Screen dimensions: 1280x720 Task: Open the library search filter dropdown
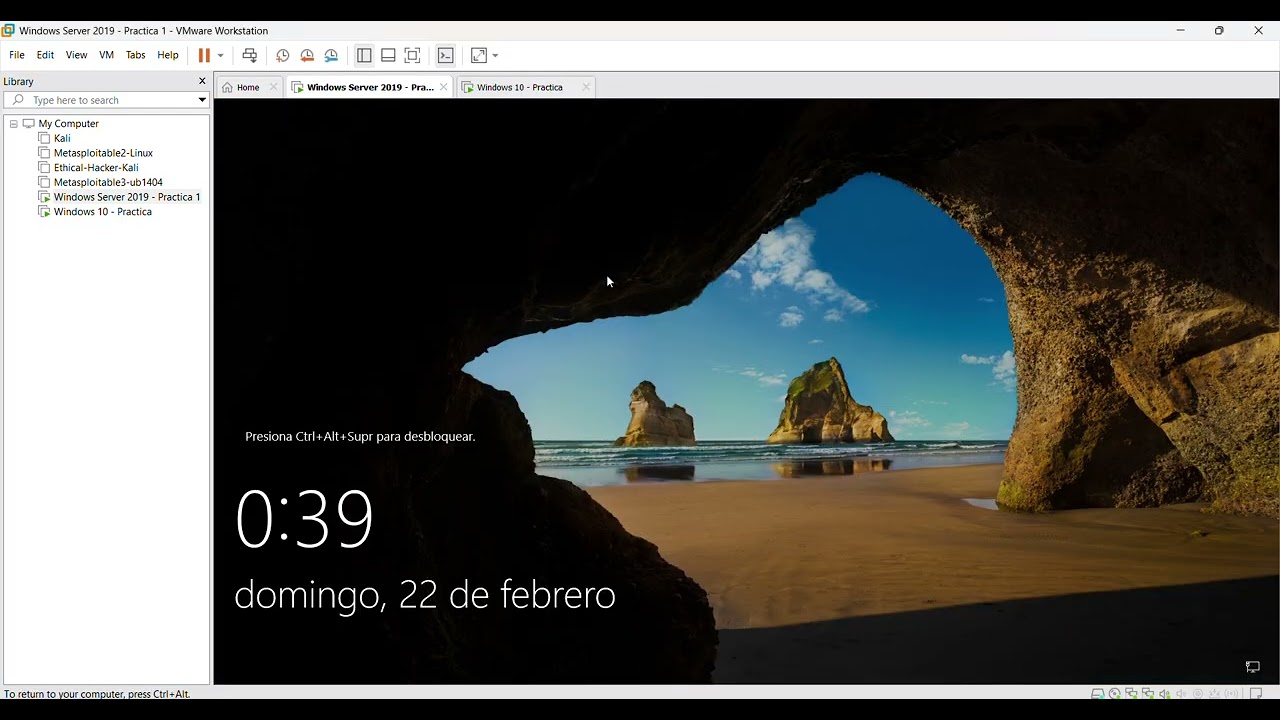[x=202, y=100]
